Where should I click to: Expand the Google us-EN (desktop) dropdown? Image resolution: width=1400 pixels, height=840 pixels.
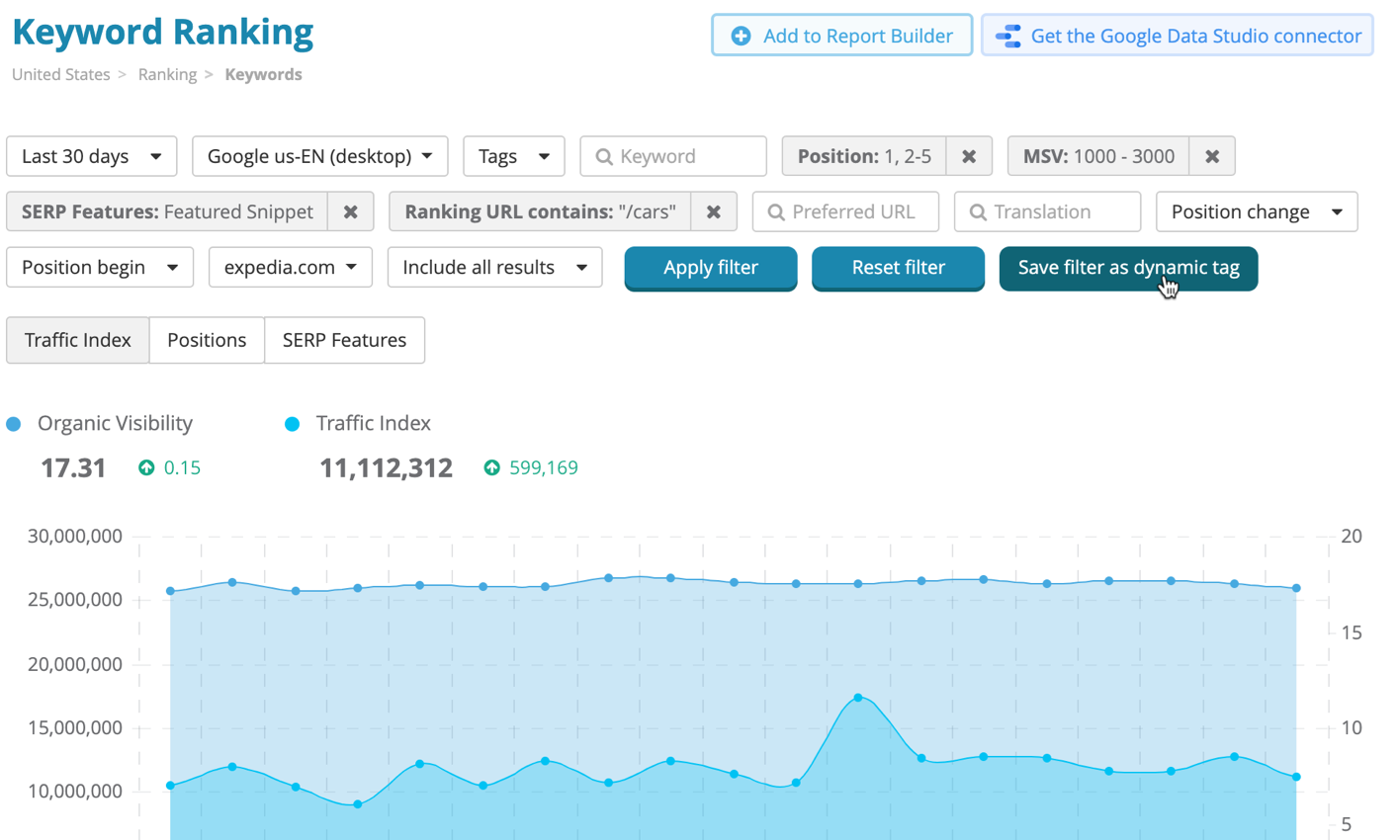(319, 156)
